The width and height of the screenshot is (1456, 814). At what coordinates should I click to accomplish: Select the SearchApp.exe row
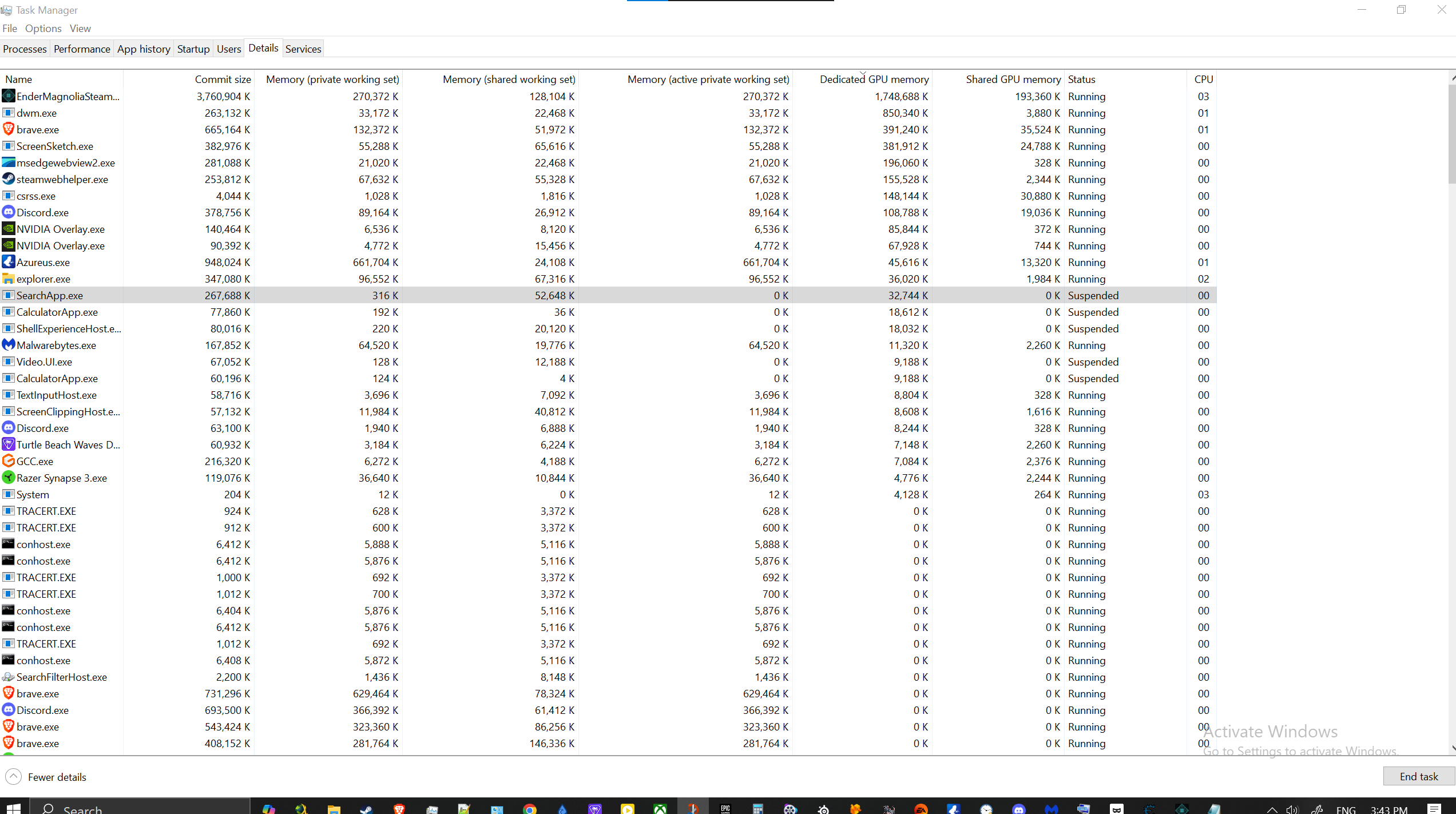[608, 295]
